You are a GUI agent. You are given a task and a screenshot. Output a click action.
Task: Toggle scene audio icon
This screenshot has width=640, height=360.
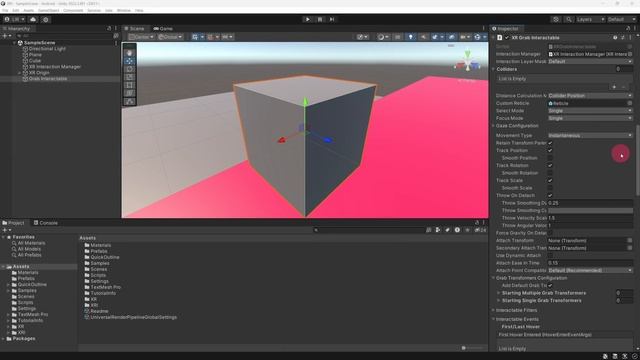(x=423, y=37)
